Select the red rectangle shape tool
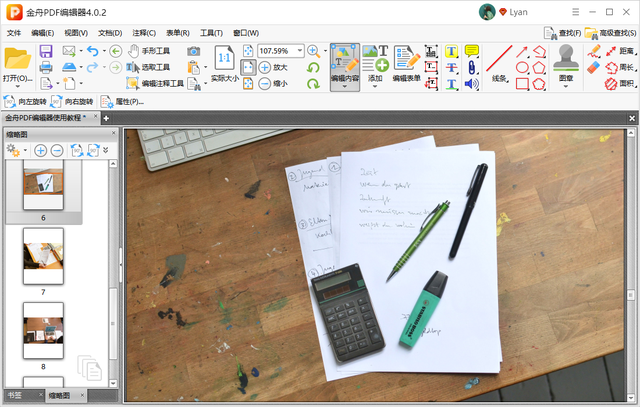 [522, 84]
